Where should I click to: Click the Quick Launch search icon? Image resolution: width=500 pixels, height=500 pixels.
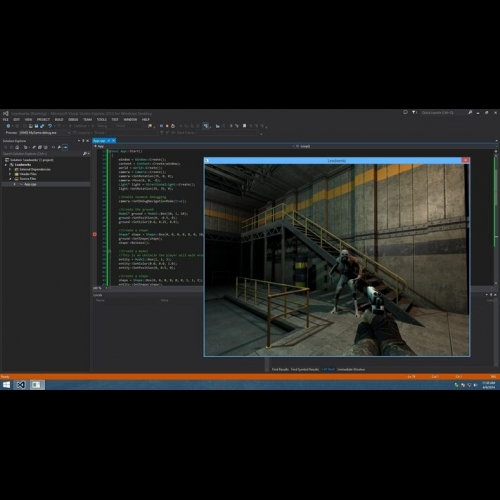pos(470,112)
